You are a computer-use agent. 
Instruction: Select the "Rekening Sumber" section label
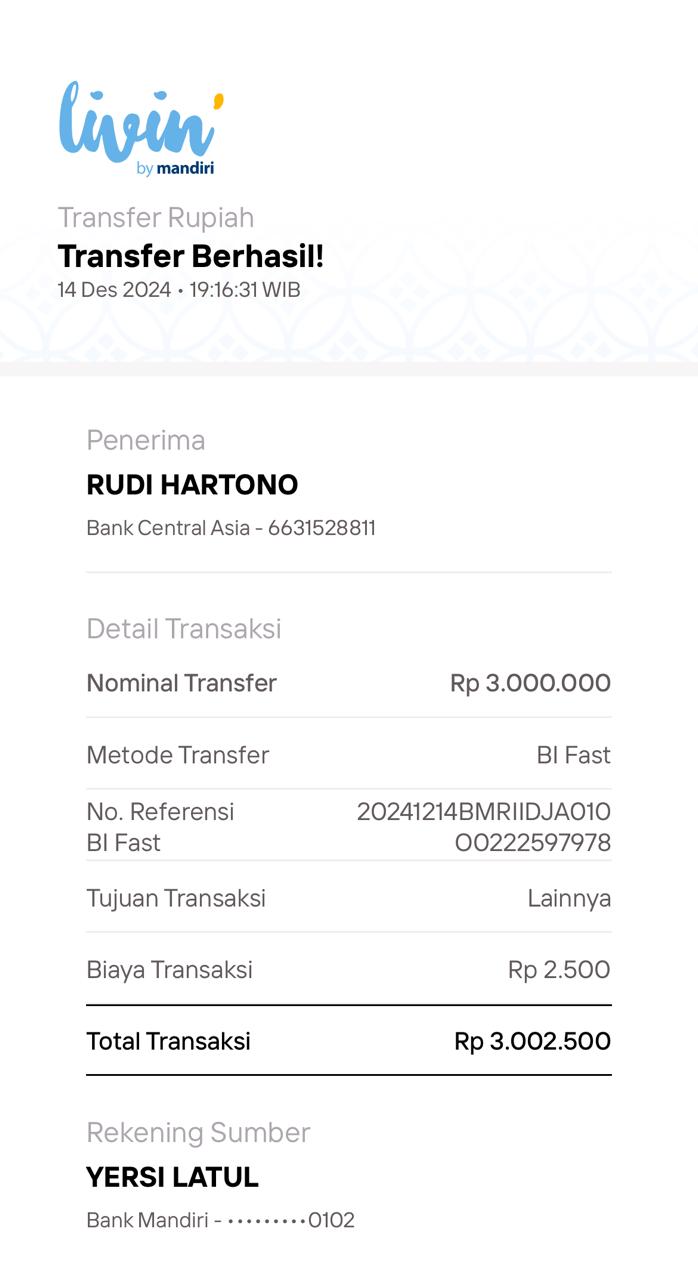coord(198,1132)
